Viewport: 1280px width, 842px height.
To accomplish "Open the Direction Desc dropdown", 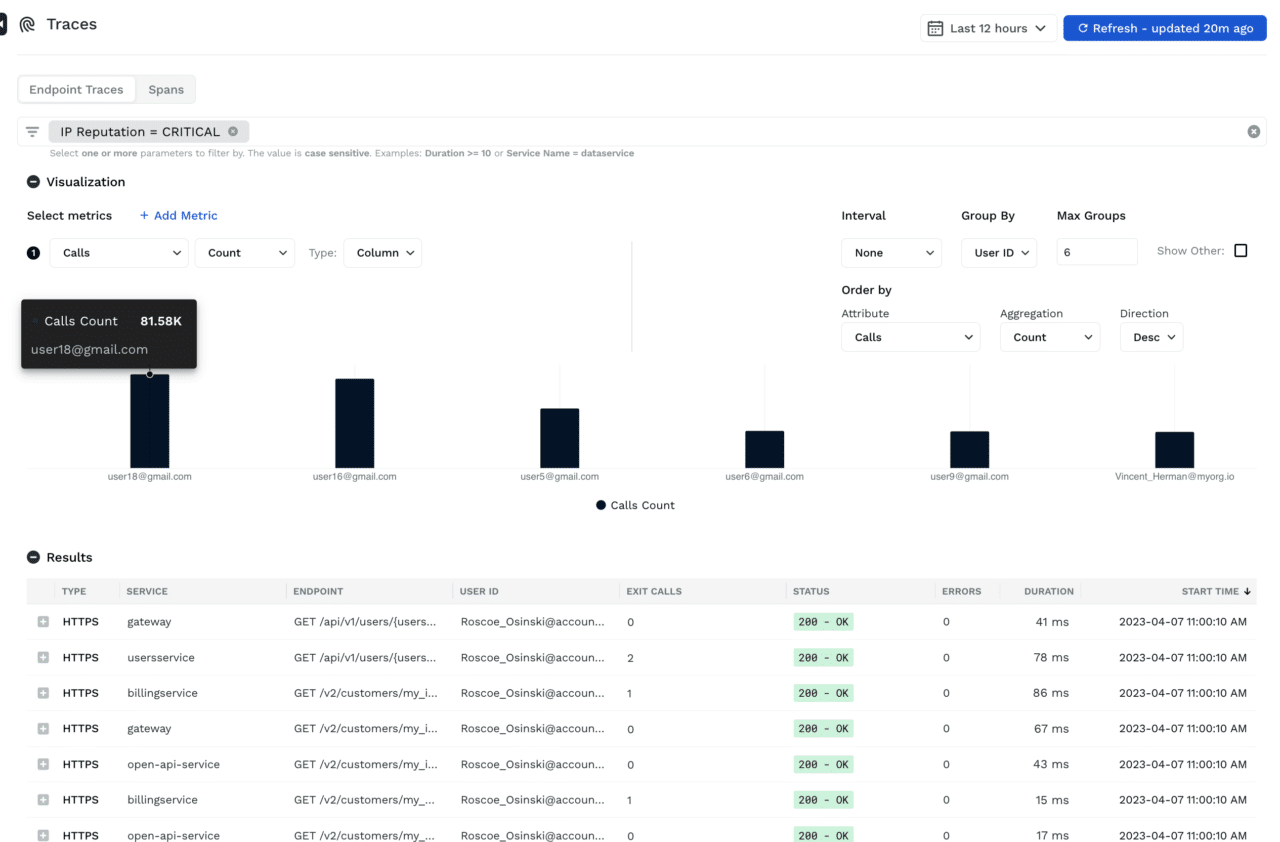I will (x=1151, y=337).
